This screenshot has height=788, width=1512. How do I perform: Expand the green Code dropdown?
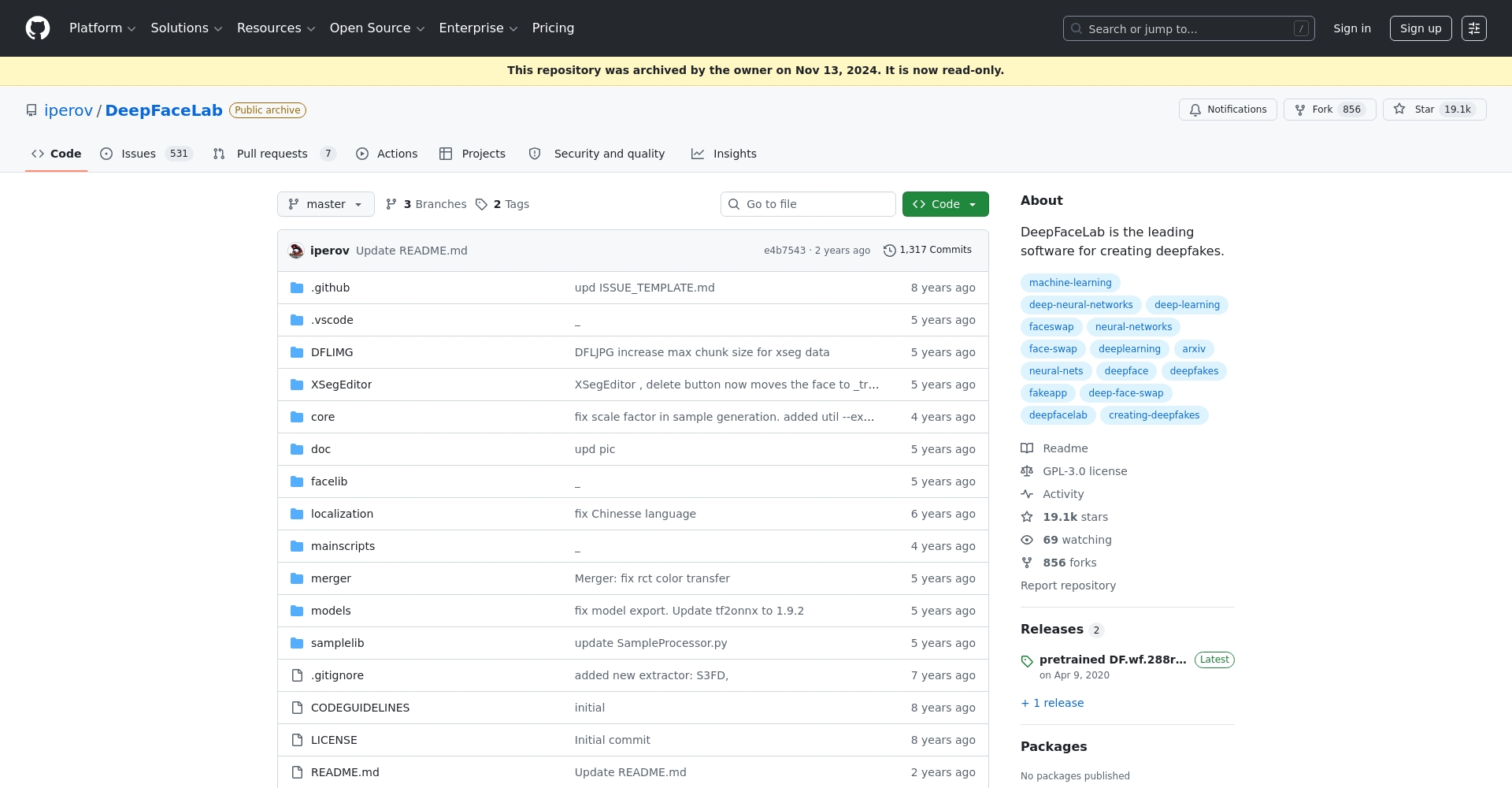(x=945, y=204)
